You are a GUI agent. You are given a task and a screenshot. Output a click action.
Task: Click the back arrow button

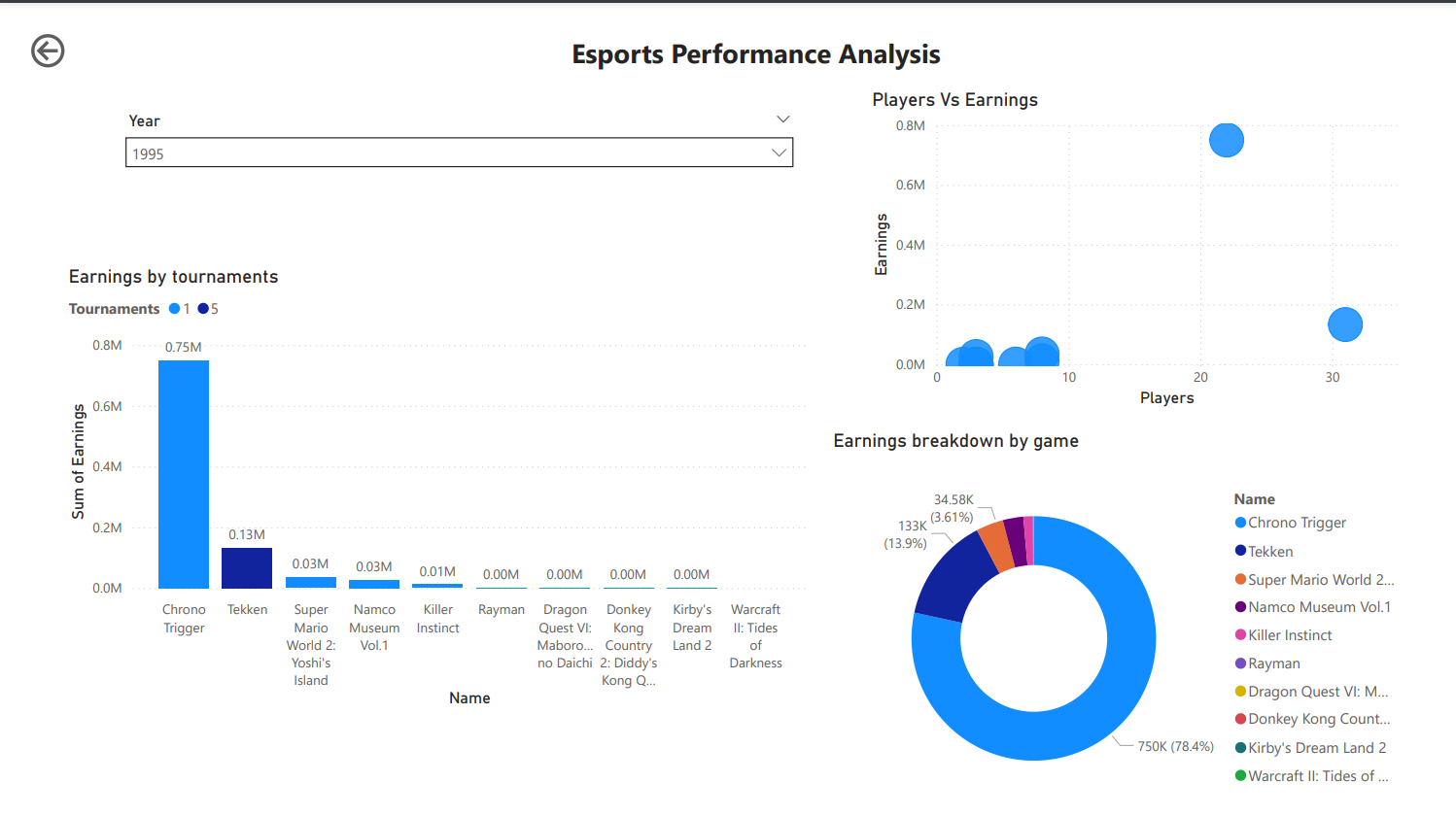48,51
